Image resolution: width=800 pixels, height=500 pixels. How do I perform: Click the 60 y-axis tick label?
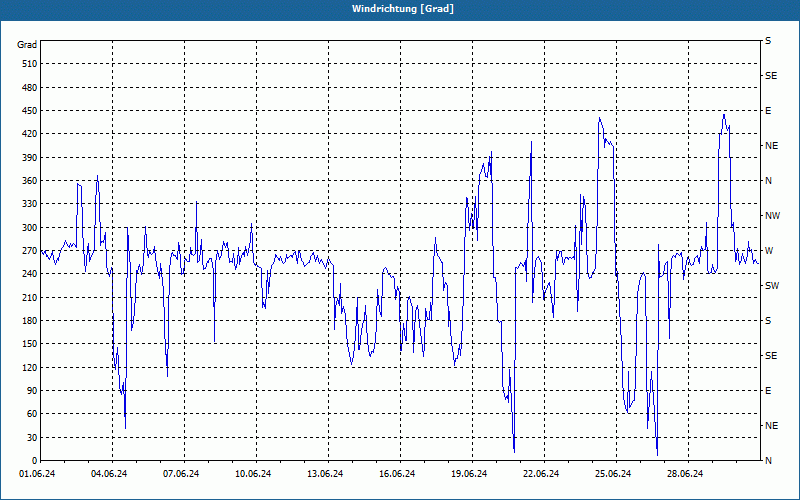[32, 414]
